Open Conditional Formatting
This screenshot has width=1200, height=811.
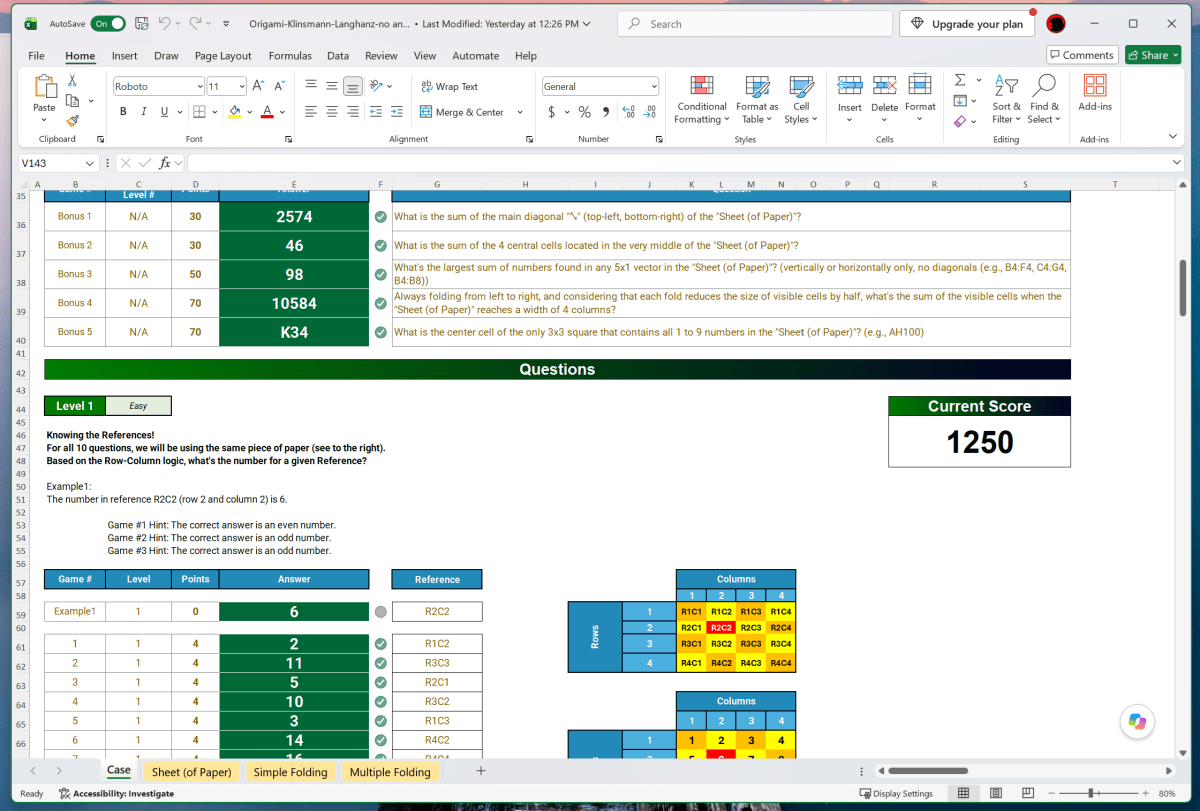(x=702, y=100)
